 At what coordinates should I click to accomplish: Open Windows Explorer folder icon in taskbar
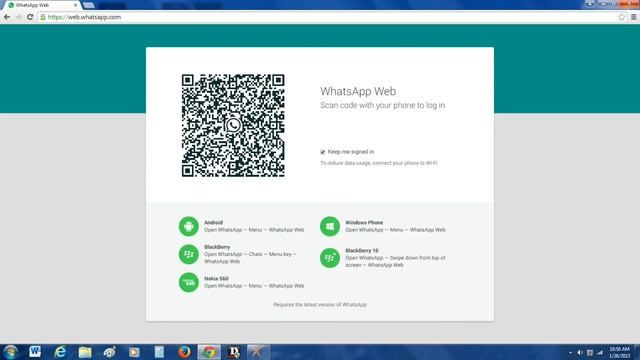tap(85, 352)
